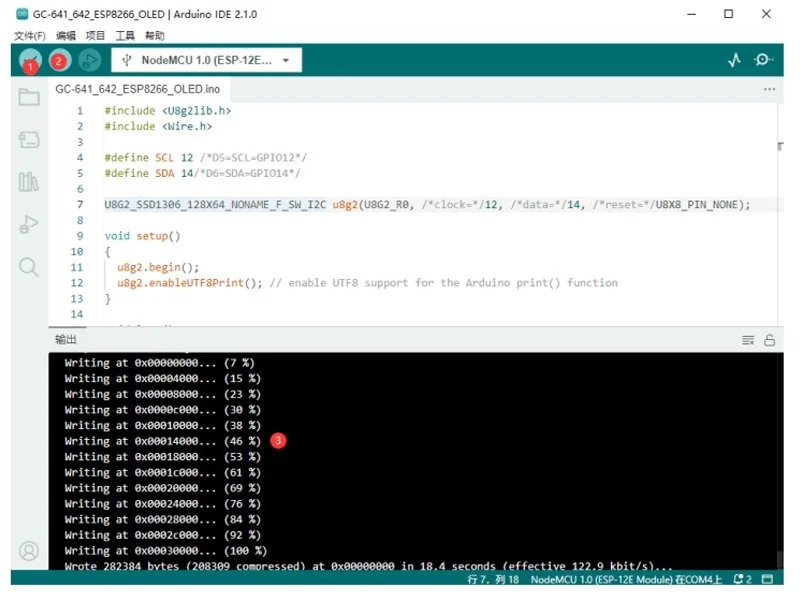Toggle output word wrap icon

point(748,340)
